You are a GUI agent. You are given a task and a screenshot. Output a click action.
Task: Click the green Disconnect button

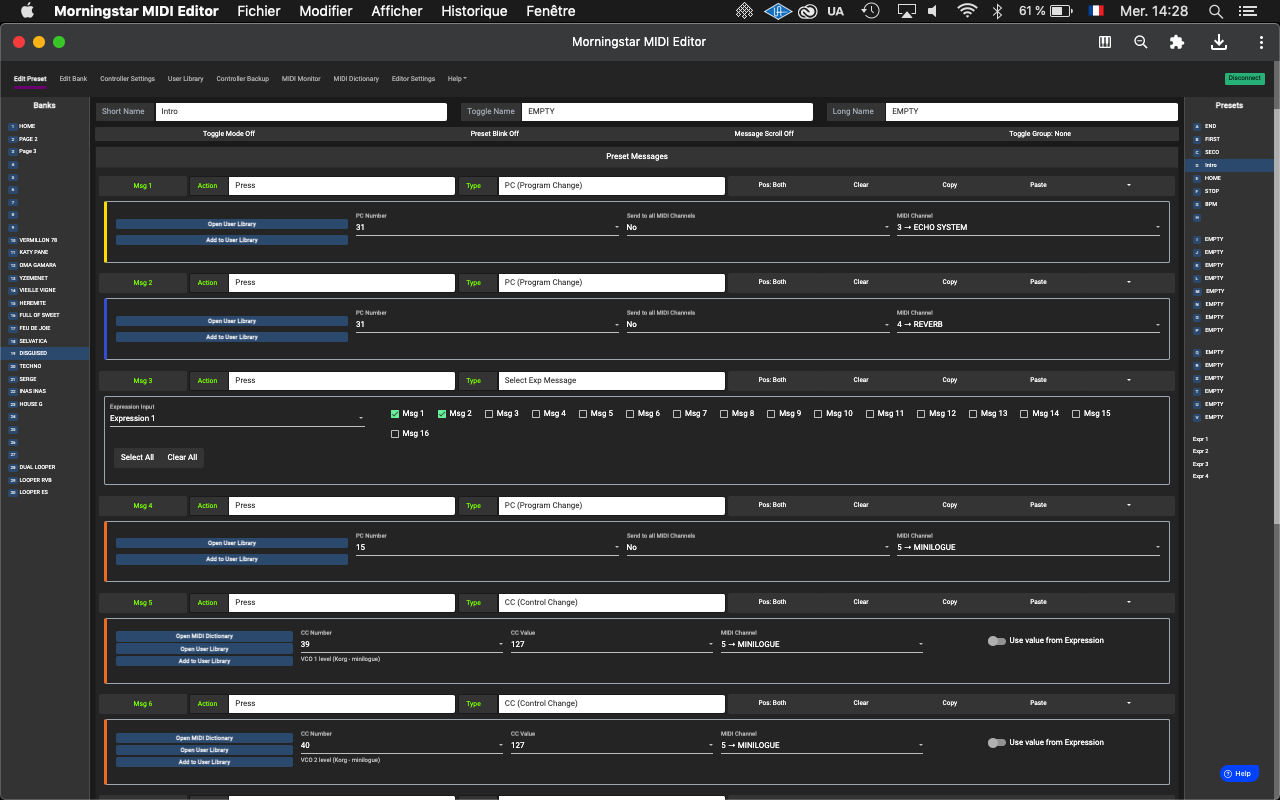coord(1244,79)
